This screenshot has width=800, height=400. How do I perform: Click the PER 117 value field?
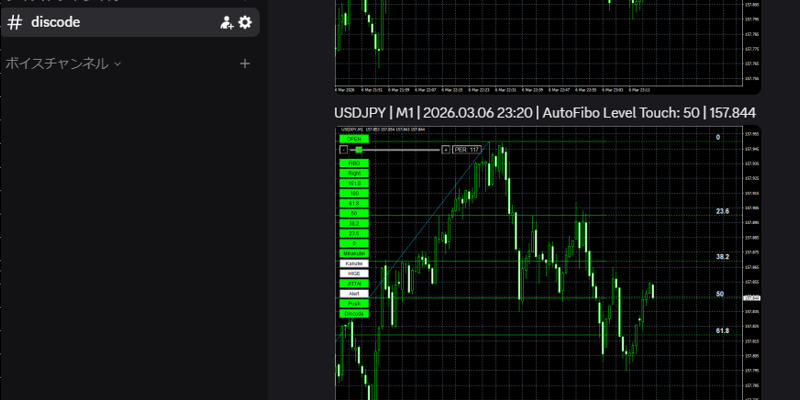point(466,149)
